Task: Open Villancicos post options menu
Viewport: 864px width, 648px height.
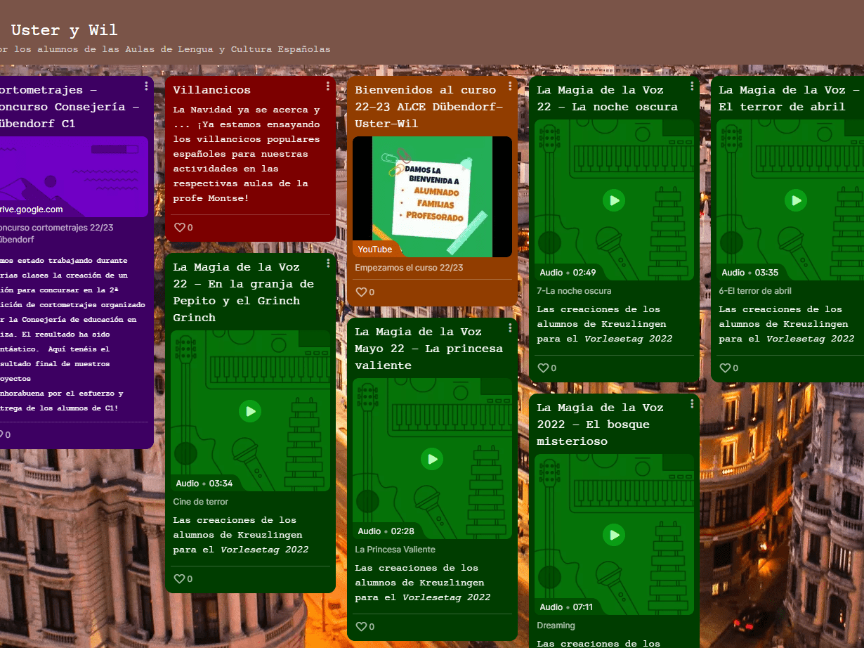Action: [x=328, y=87]
